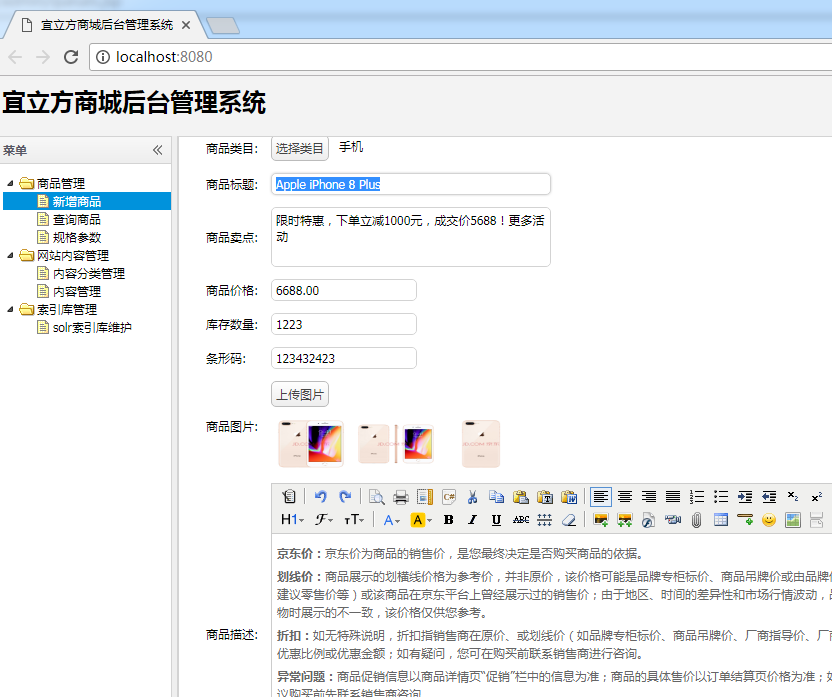Paste as plain text icon
The image size is (832, 697).
point(545,496)
